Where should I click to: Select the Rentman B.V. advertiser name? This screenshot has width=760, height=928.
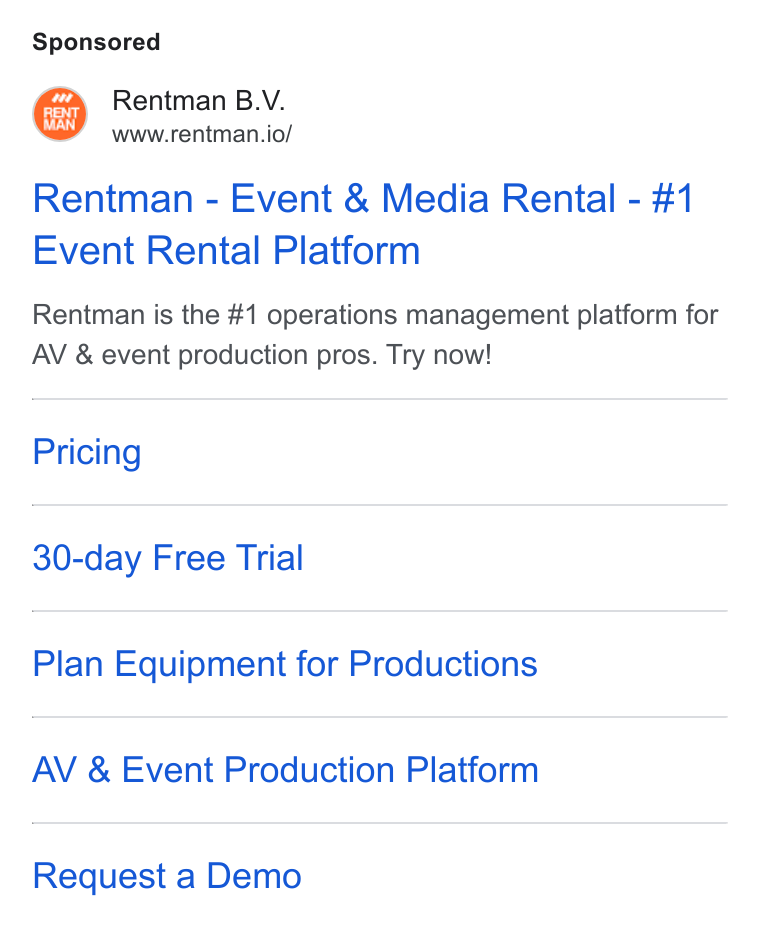coord(199,101)
